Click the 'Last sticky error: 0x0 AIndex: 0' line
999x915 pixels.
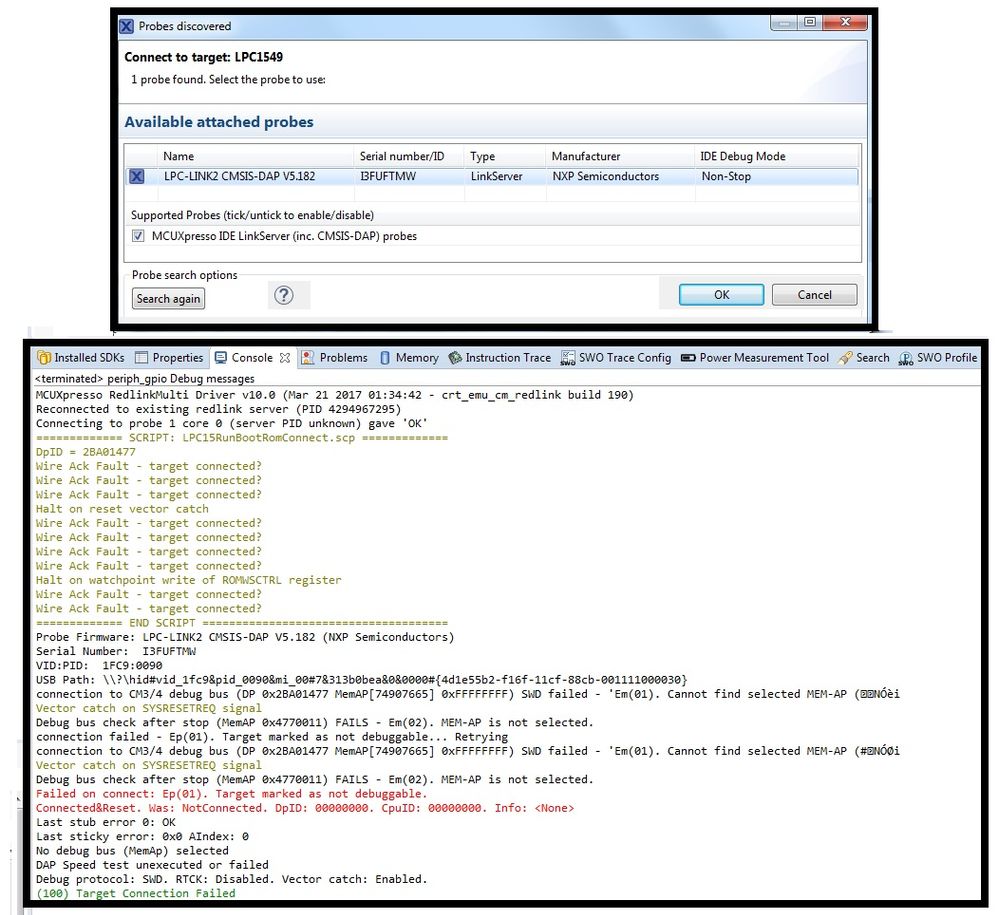click(x=142, y=836)
